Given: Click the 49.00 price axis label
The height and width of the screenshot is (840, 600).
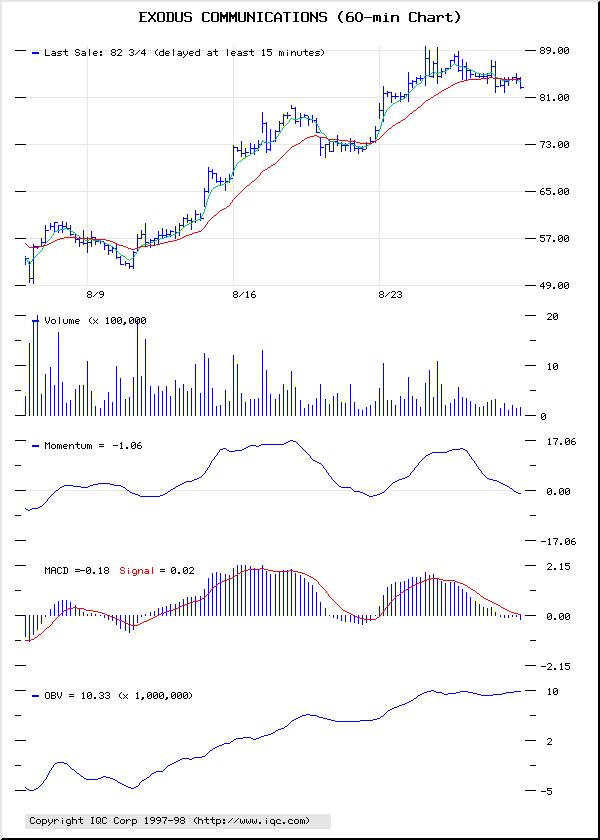Looking at the screenshot, I should 554,286.
